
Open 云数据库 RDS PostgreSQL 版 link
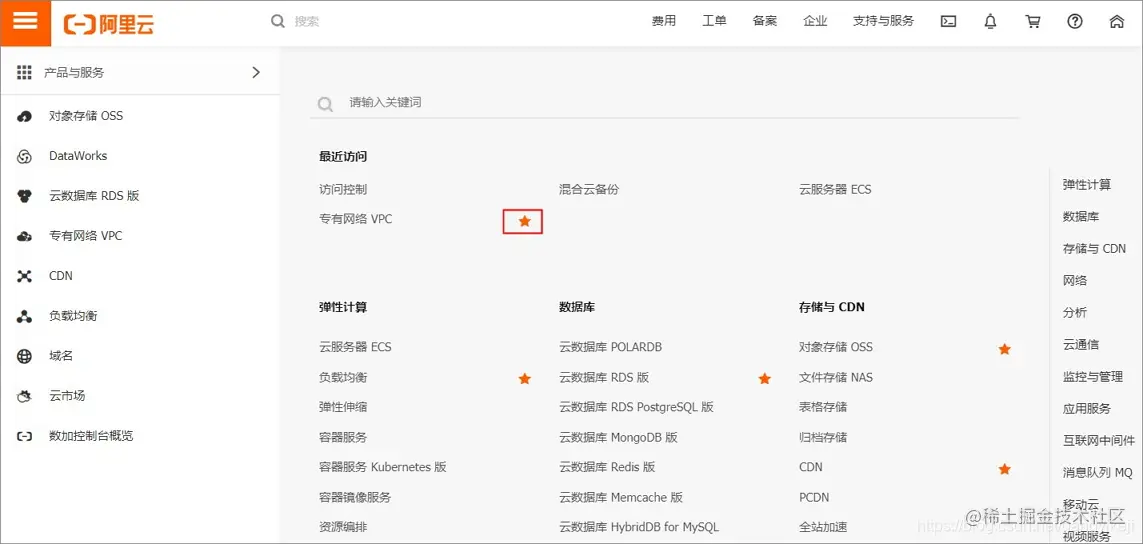coord(636,407)
